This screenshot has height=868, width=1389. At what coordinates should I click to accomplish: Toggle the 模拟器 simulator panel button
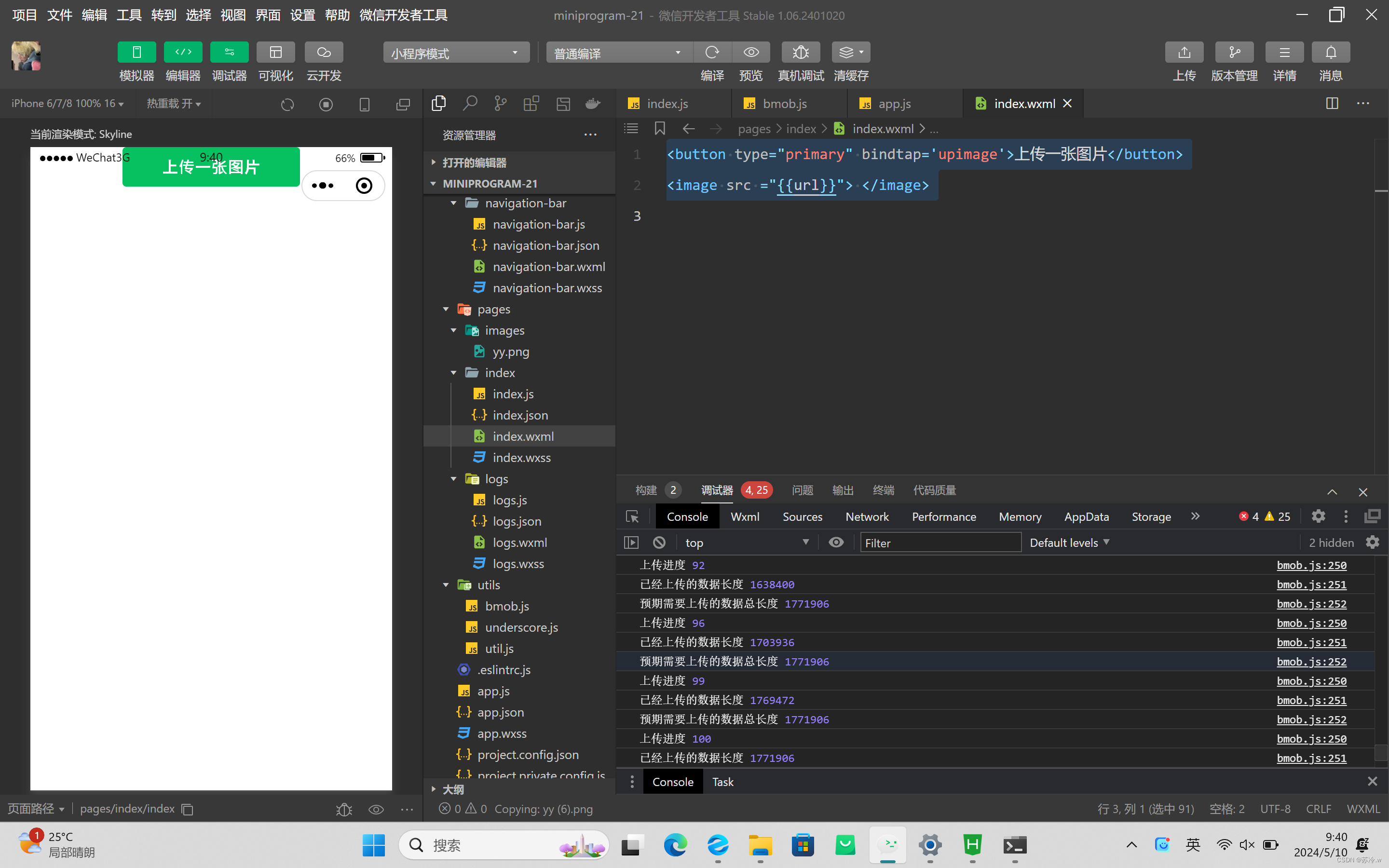[136, 52]
